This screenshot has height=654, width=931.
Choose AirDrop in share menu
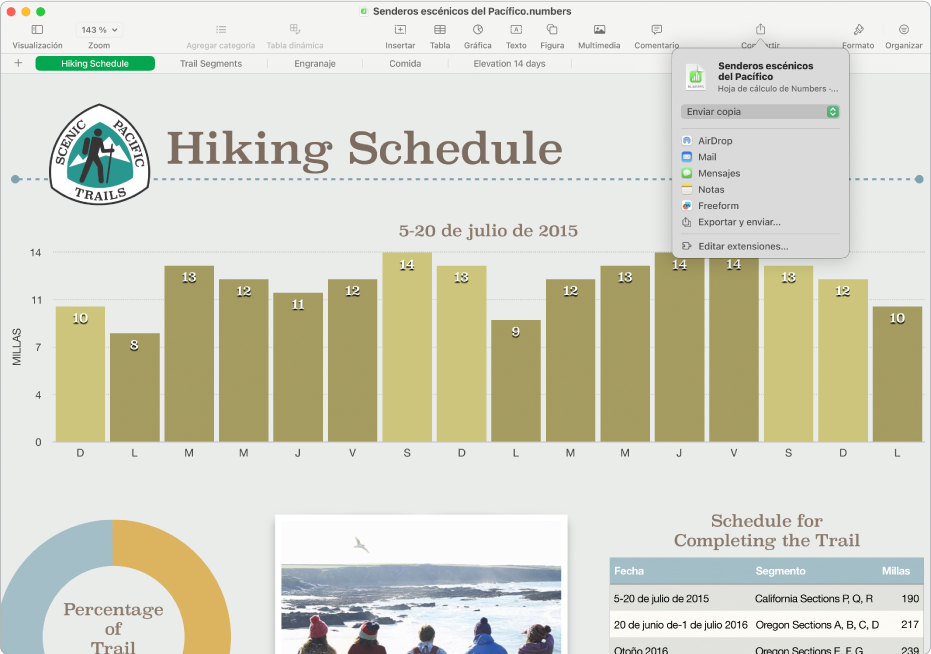(715, 141)
